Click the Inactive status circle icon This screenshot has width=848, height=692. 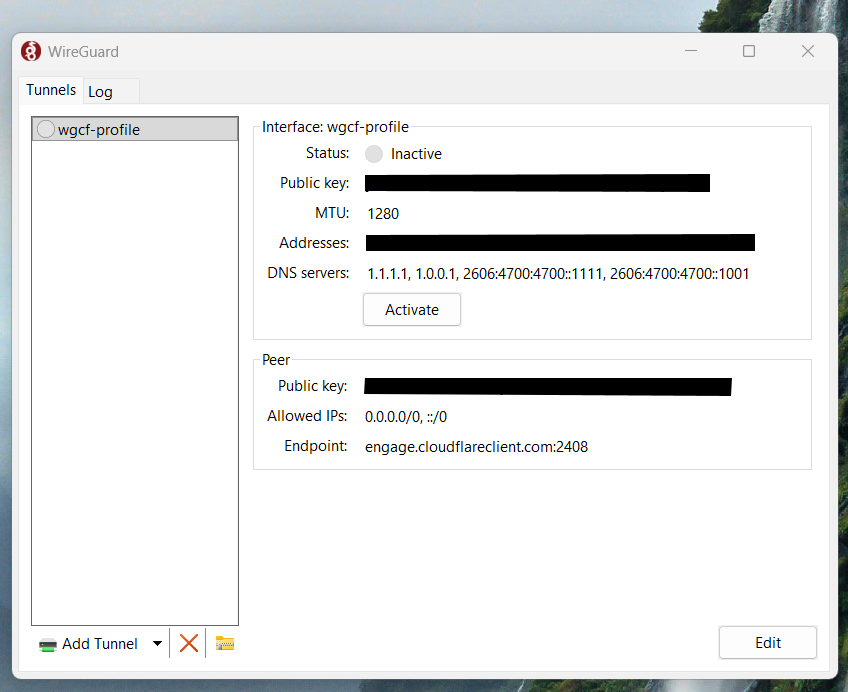pyautogui.click(x=374, y=154)
